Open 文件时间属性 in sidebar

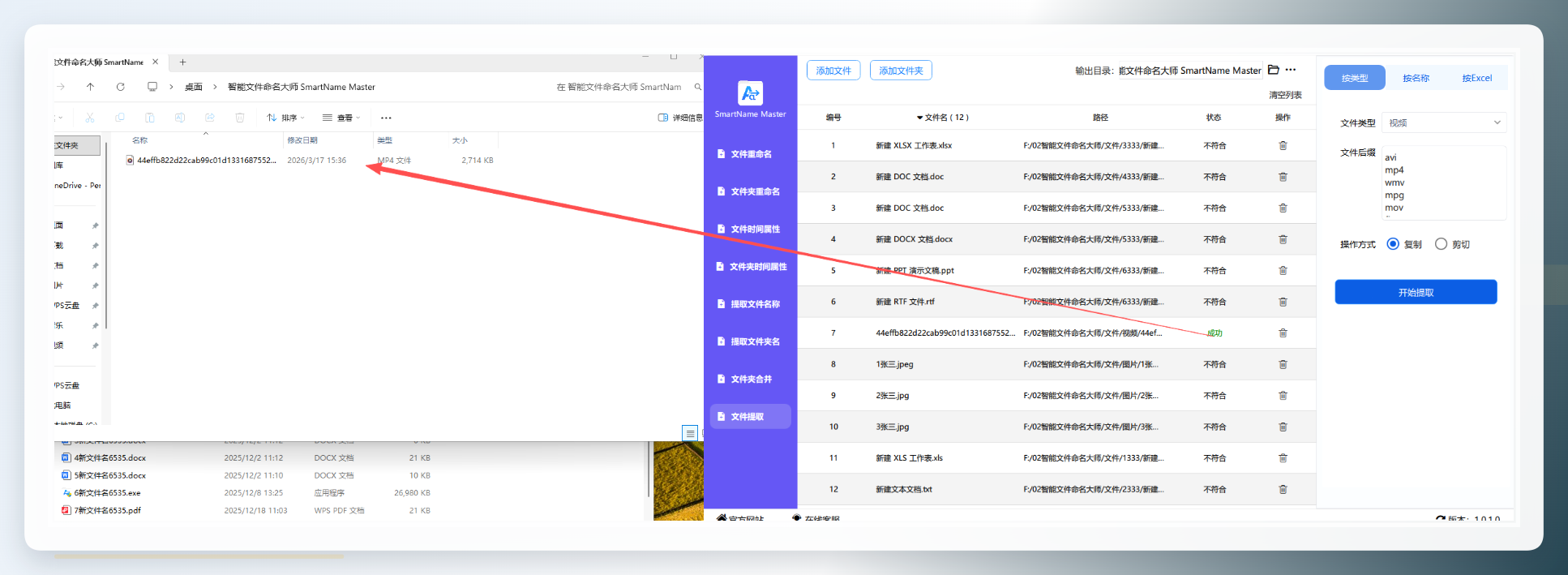coord(751,230)
